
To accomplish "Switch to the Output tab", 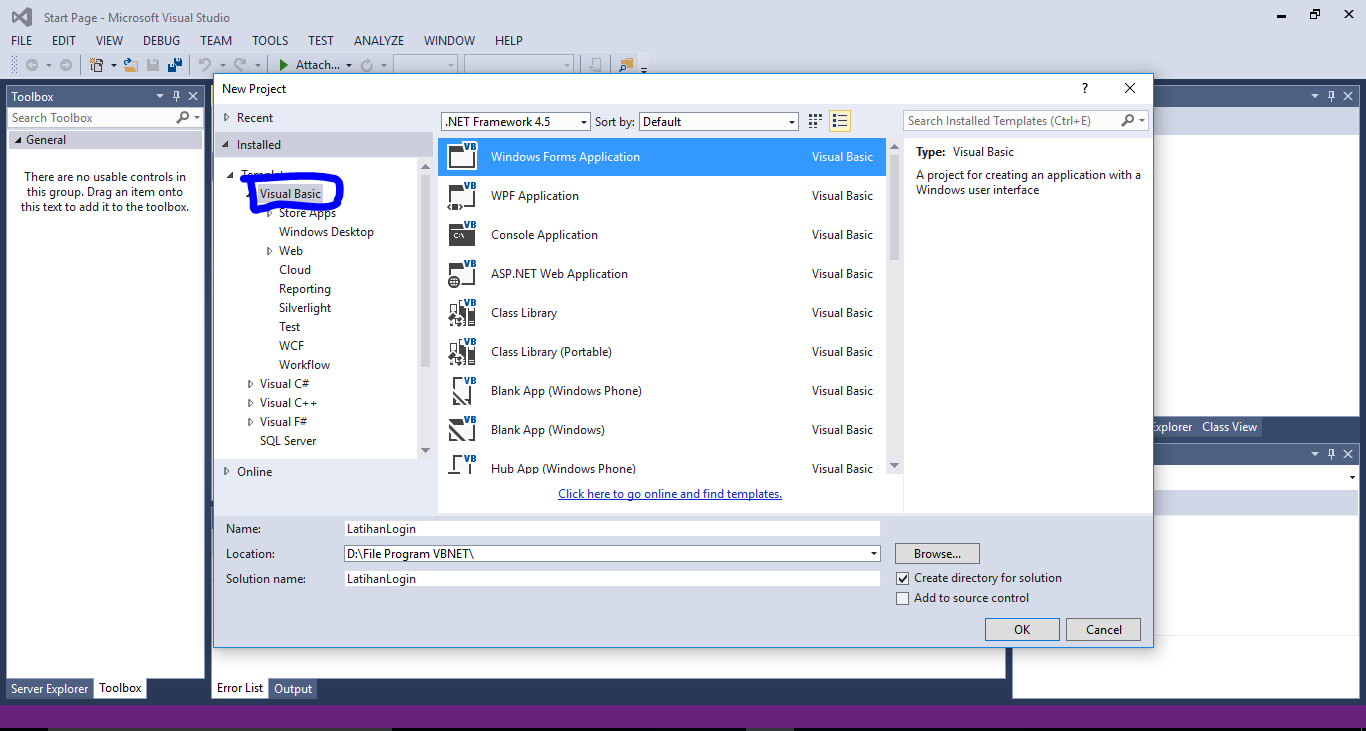I will [292, 688].
